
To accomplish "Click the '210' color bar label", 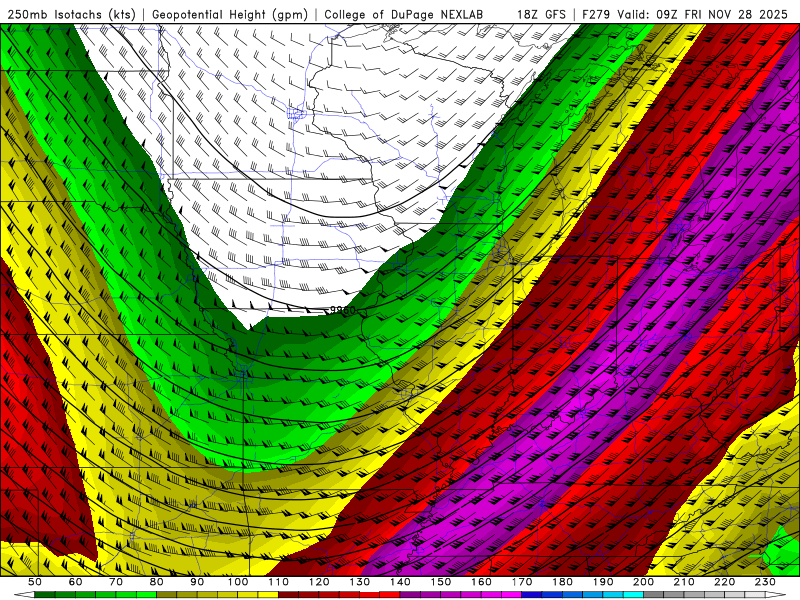I will [x=684, y=582].
